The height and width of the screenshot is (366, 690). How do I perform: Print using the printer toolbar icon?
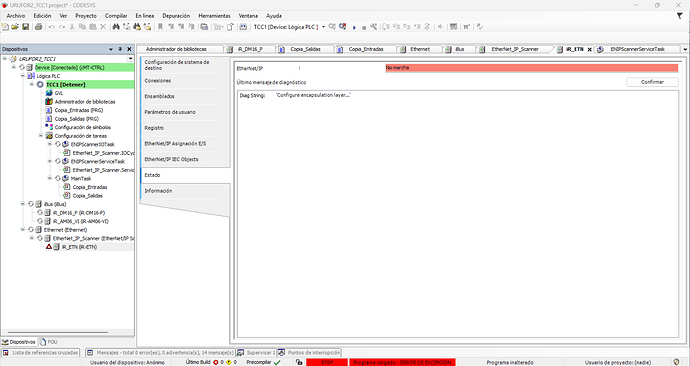tap(38, 27)
